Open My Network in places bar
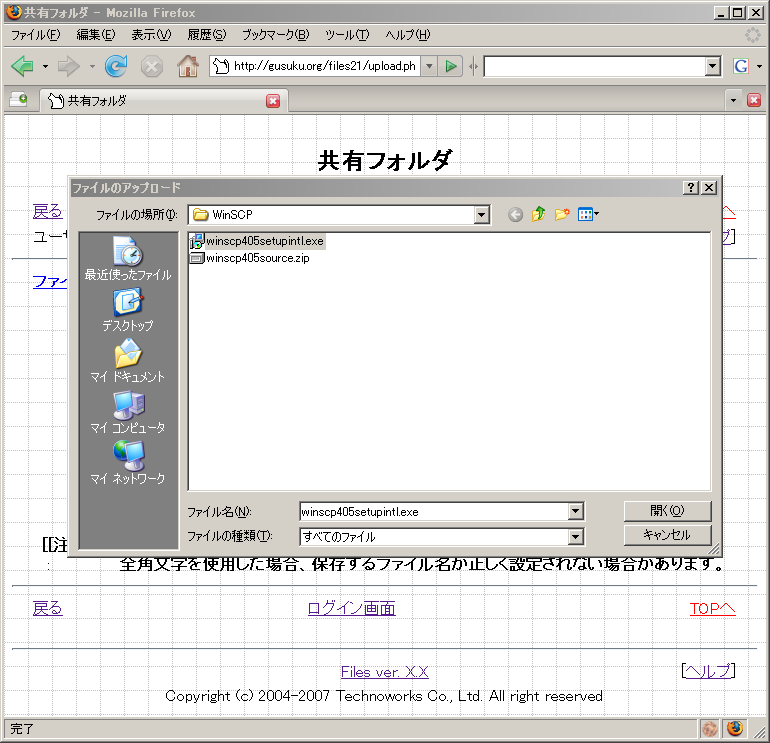 tap(128, 462)
